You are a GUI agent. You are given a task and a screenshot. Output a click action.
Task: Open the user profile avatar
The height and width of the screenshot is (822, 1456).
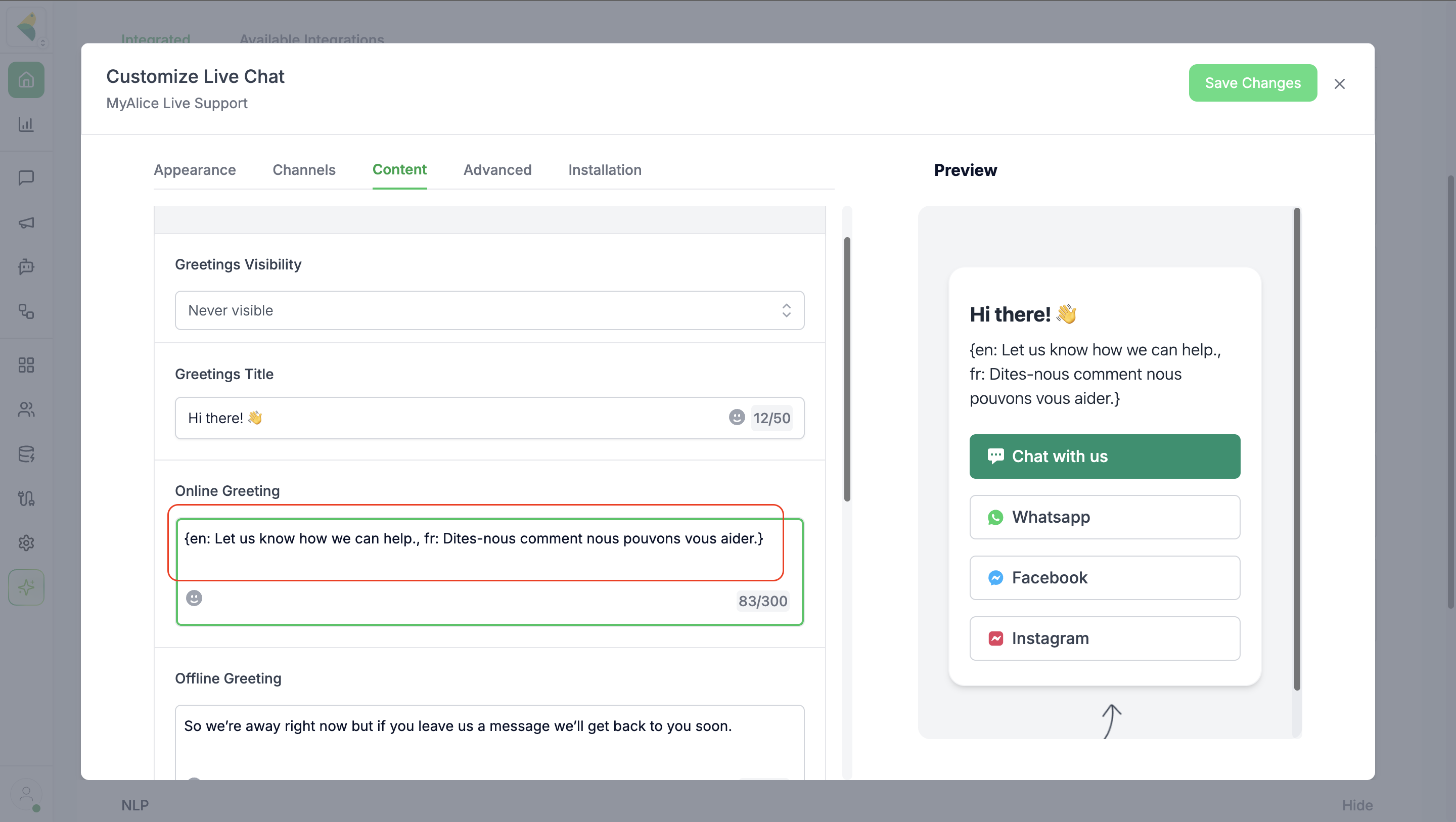click(x=26, y=795)
